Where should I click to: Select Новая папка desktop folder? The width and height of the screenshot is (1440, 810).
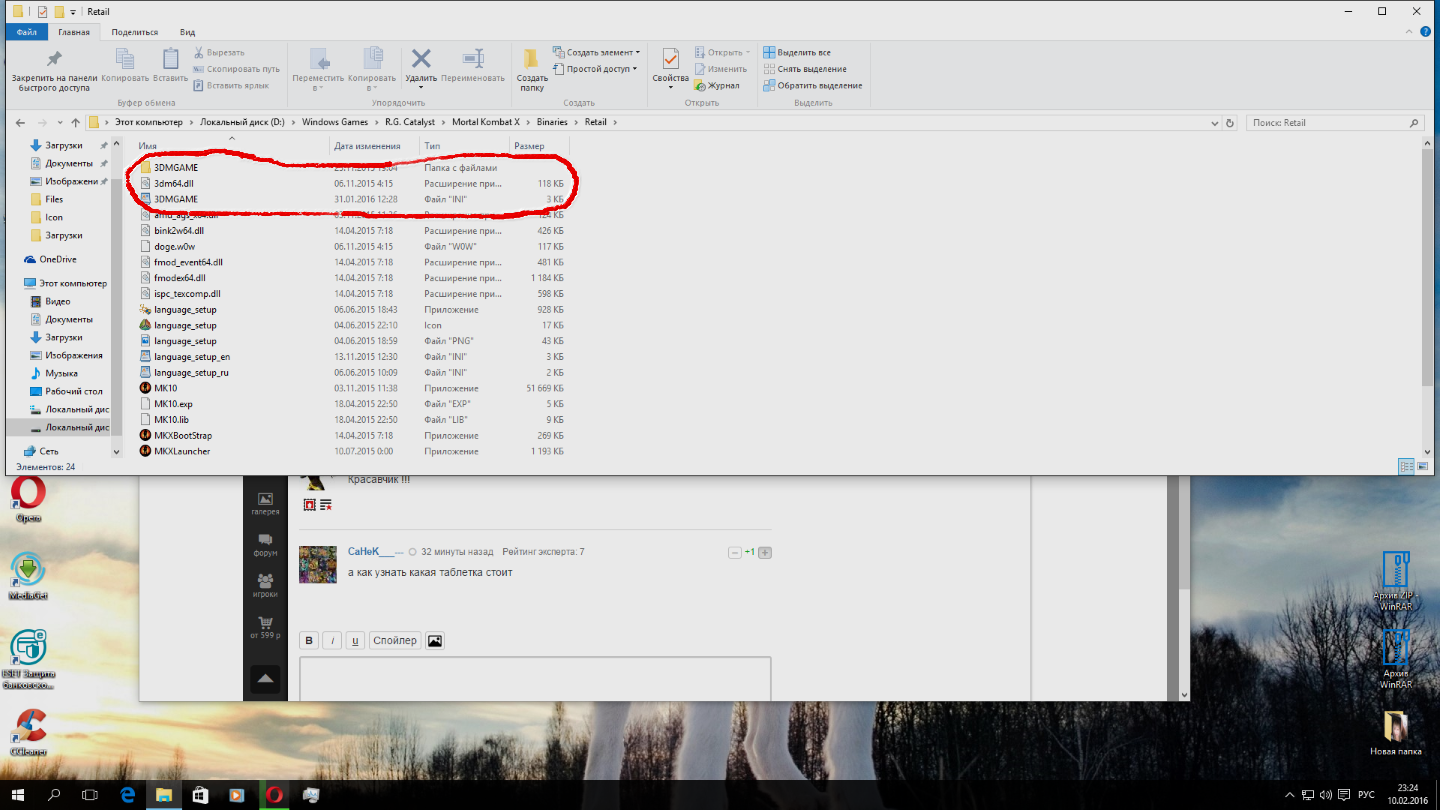click(1396, 733)
